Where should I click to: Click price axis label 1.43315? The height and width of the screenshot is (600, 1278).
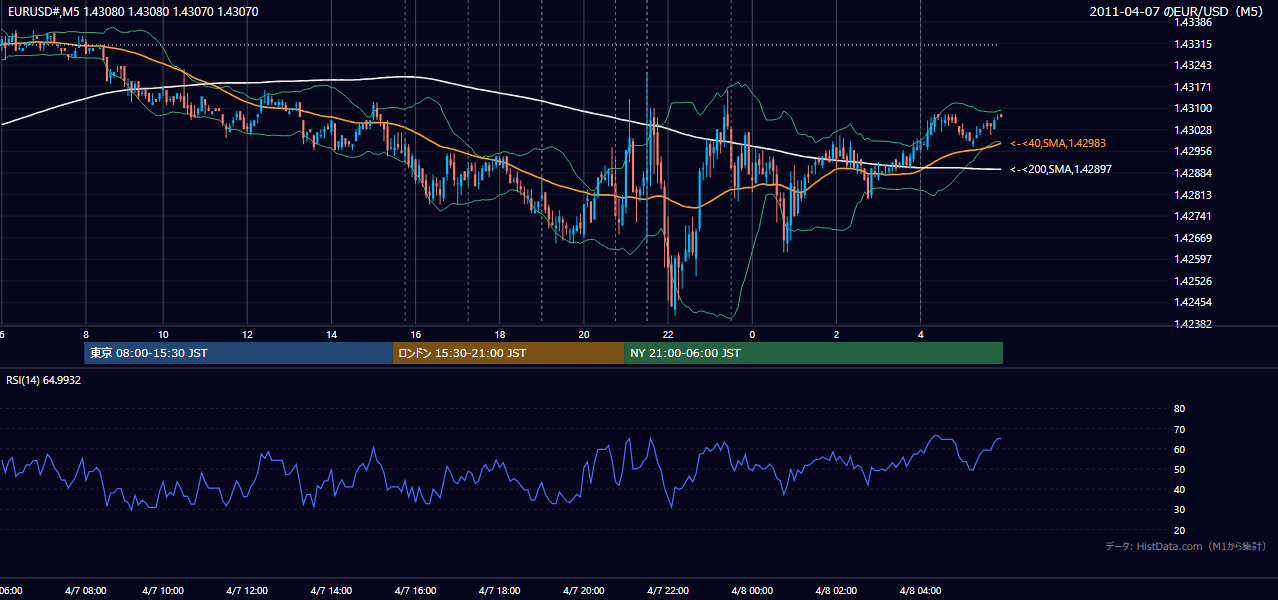tap(1192, 44)
